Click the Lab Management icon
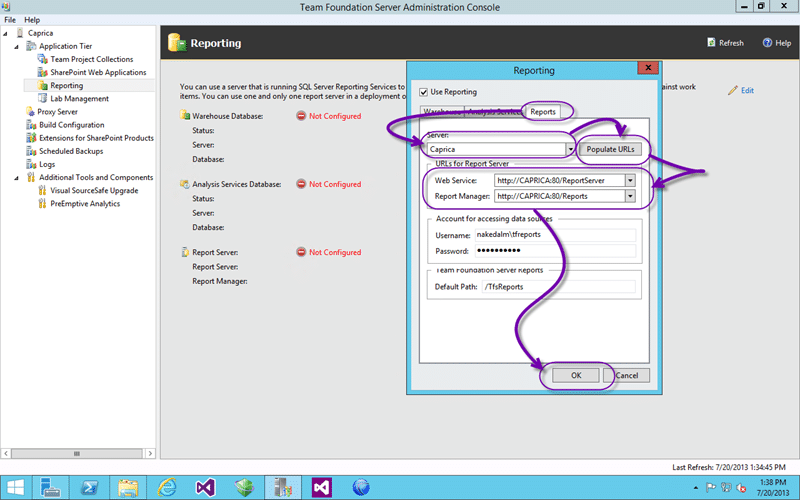This screenshot has width=800, height=500. coord(42,99)
